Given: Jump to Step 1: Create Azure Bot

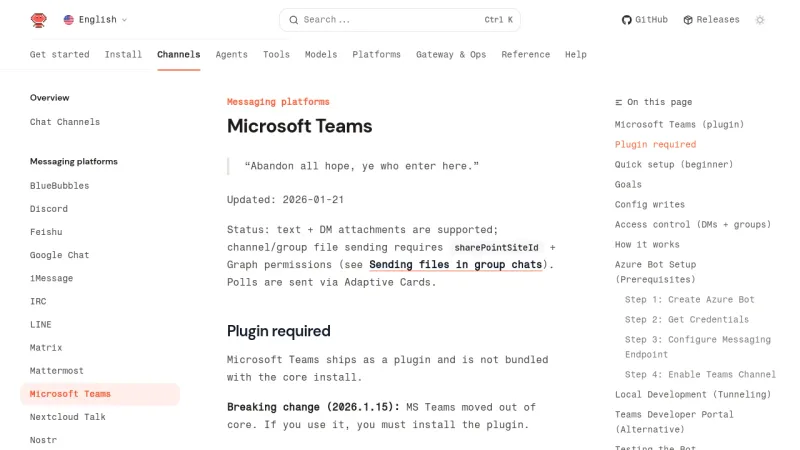Looking at the screenshot, I should pyautogui.click(x=689, y=299).
